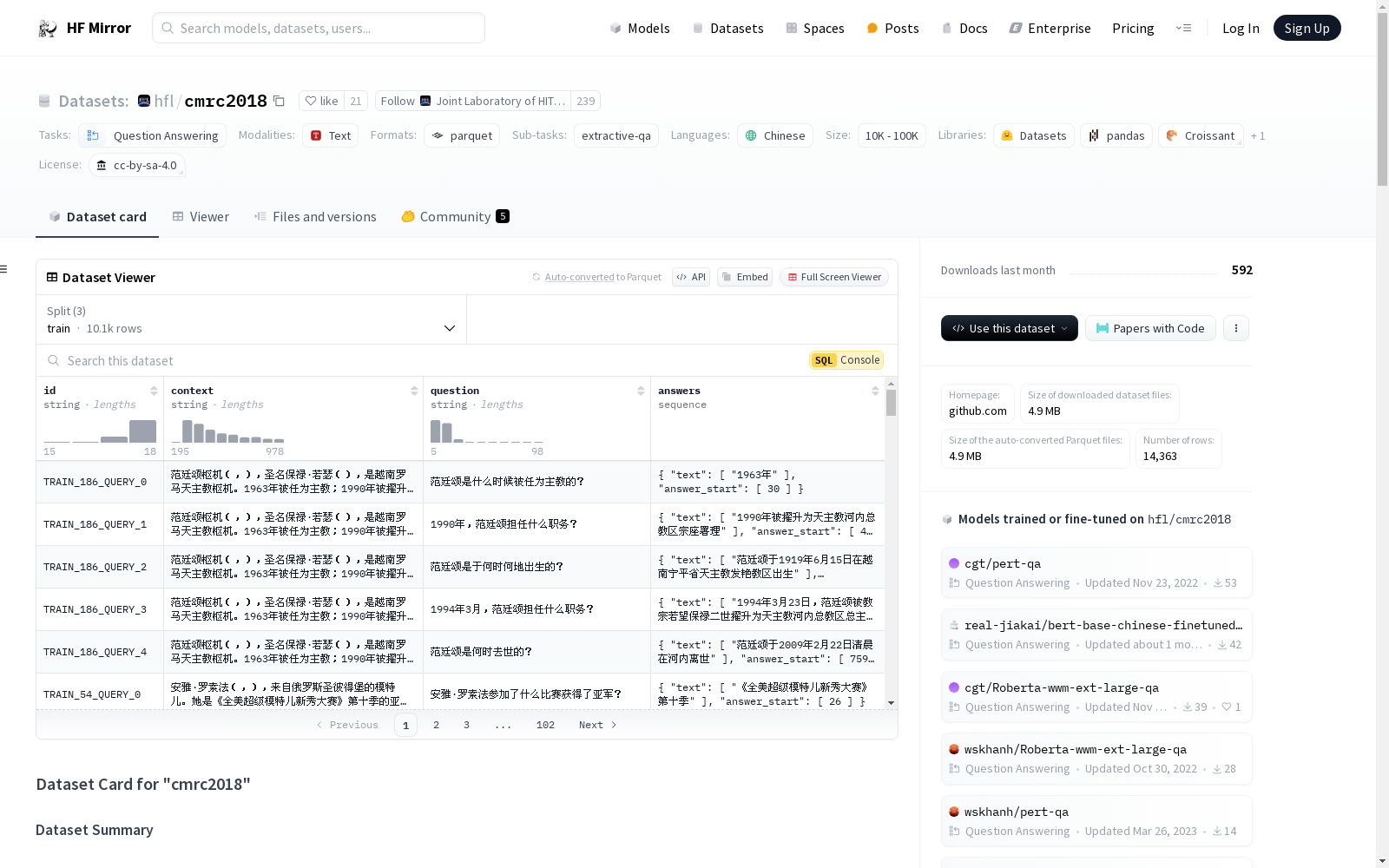The width and height of the screenshot is (1389, 868).
Task: Open Docs in top navigation
Action: (964, 28)
